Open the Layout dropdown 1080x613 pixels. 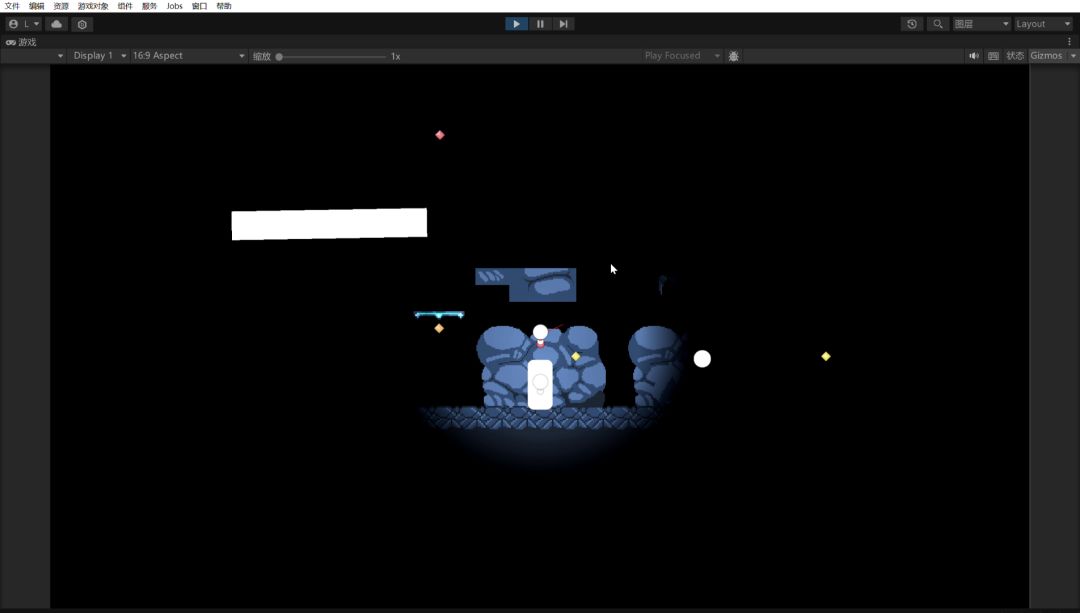coord(1043,24)
